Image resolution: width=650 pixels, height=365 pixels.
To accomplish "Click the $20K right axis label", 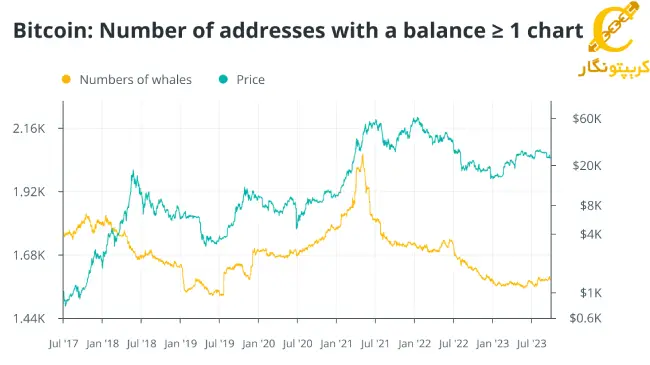I will click(587, 166).
